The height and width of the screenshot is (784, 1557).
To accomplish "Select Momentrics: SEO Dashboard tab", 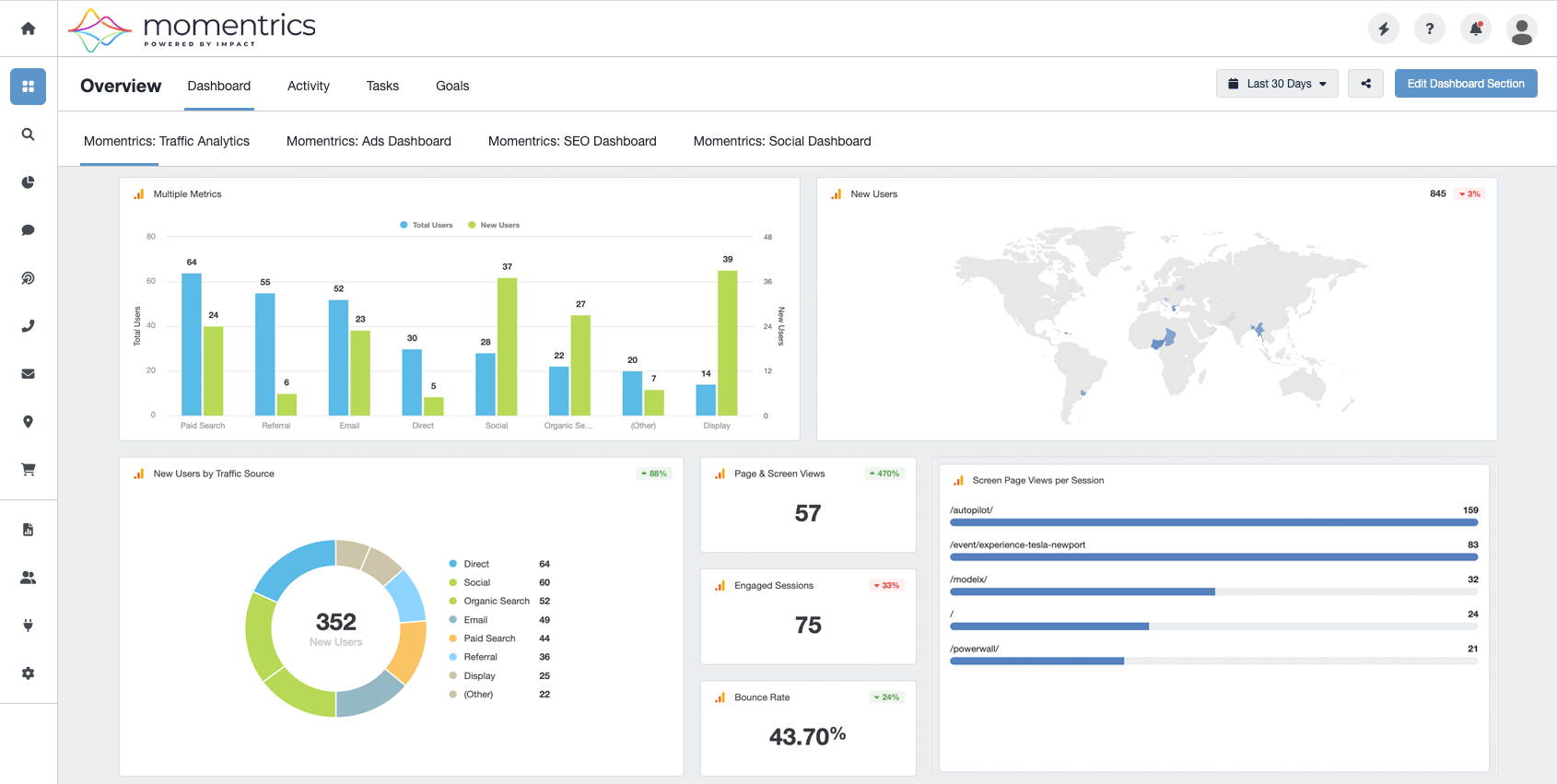I will (x=572, y=141).
